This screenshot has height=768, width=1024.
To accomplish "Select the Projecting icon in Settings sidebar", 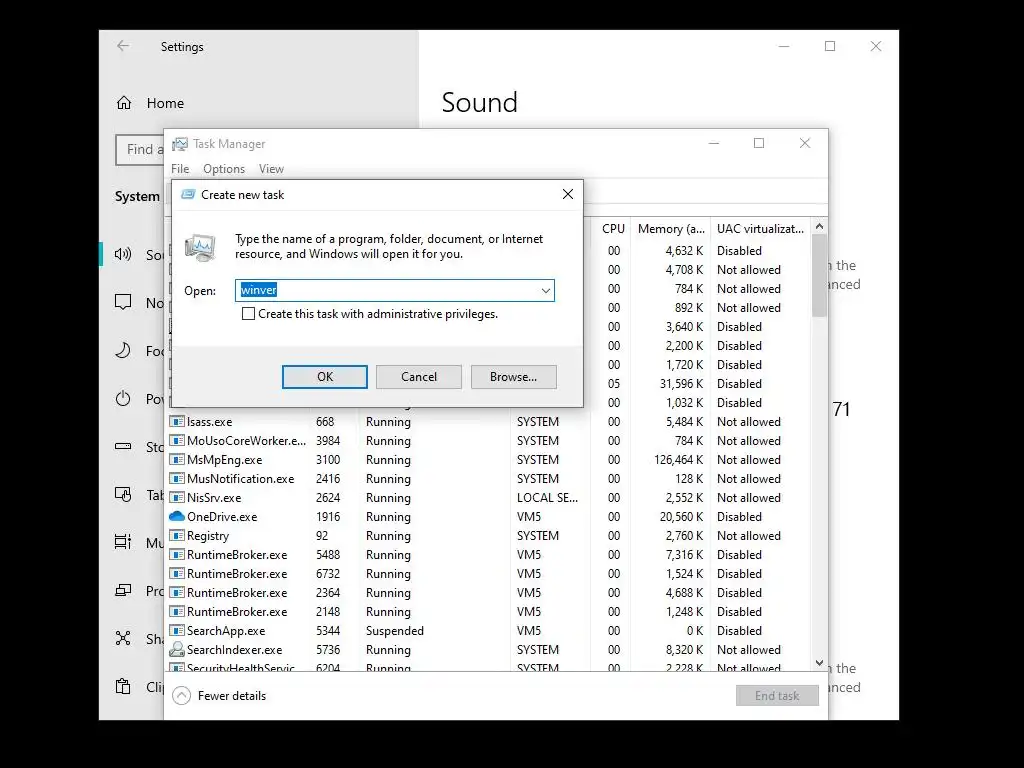I will [x=123, y=590].
